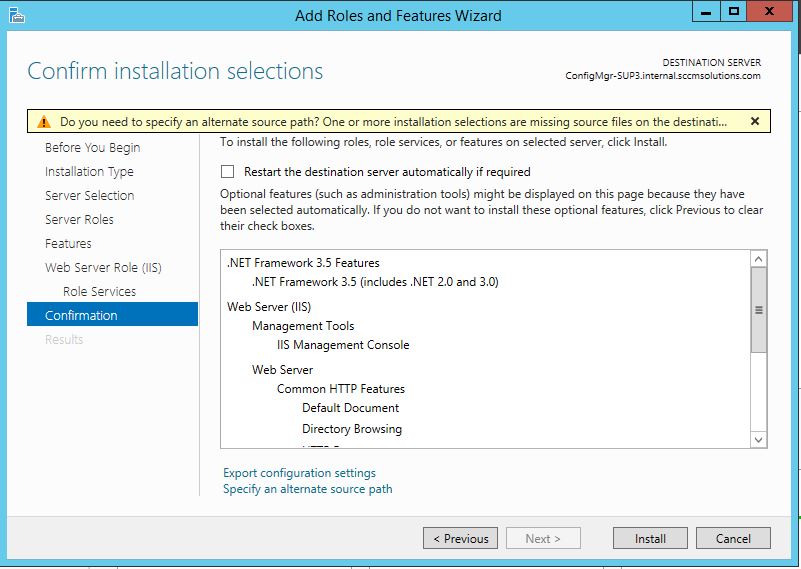
Task: Enable automatic restart of destination server
Action: click(x=228, y=172)
